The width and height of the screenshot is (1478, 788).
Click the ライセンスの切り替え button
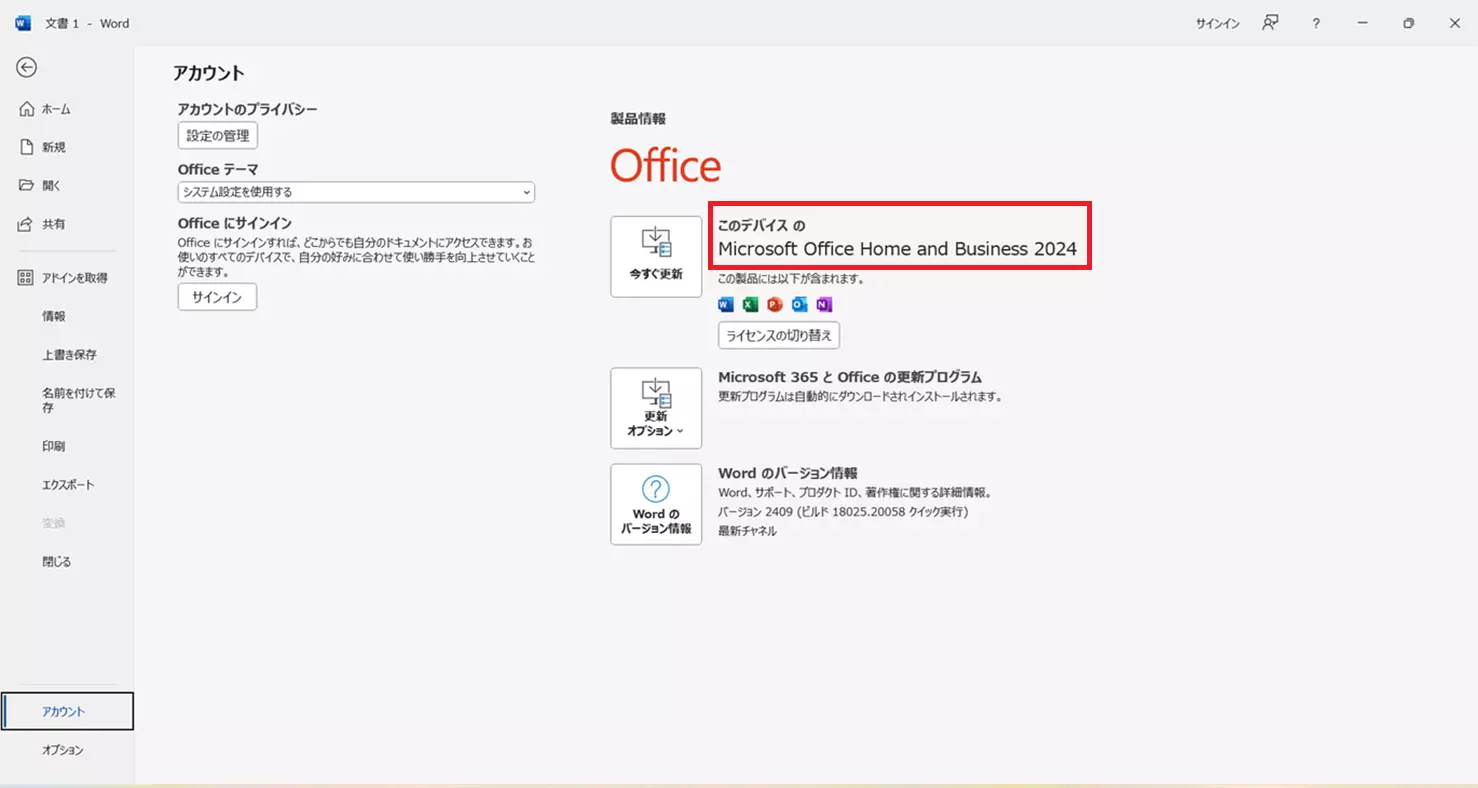click(x=779, y=336)
